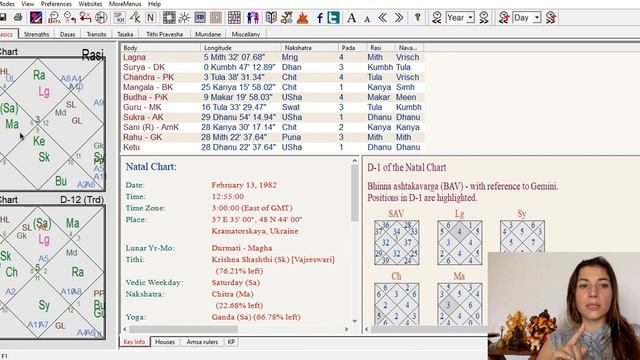Click the open book icon
The width and height of the screenshot is (640, 360).
coord(271,18)
